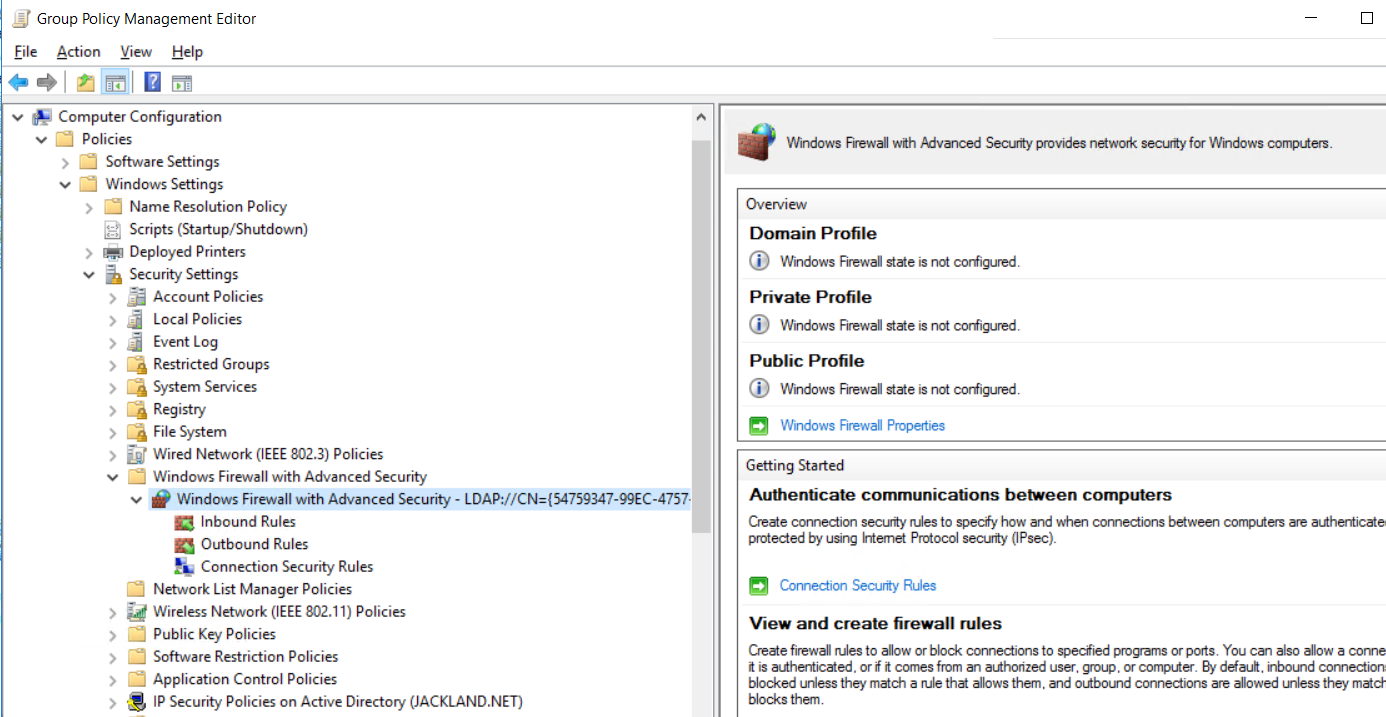Viewport: 1386px width, 717px height.
Task: Select Outbound Rules in the tree
Action: 254,544
